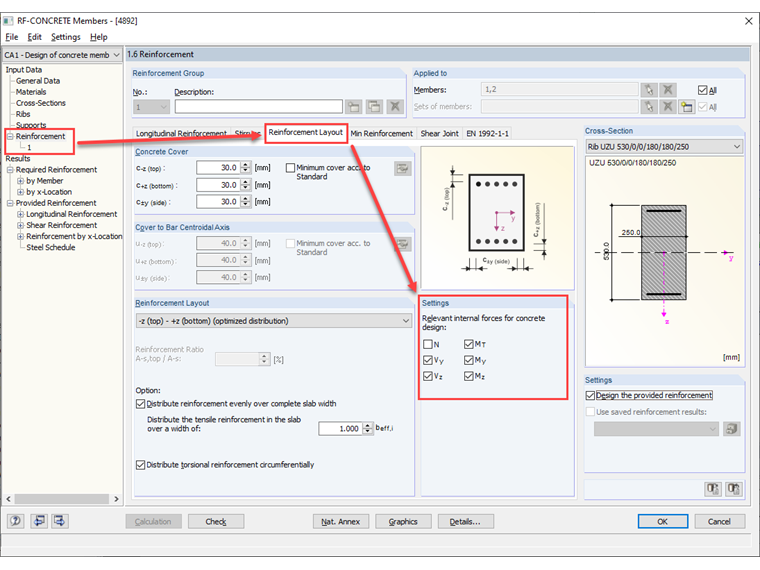Open the Edit menu
The image size is (760, 570).
(x=34, y=37)
